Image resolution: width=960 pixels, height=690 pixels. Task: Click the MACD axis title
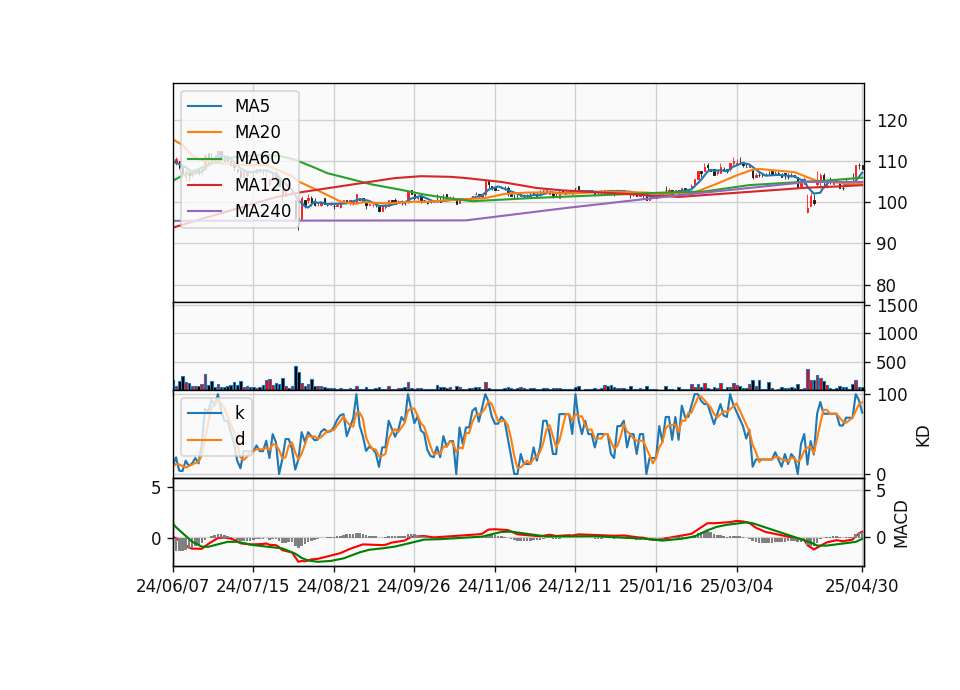pyautogui.click(x=901, y=525)
